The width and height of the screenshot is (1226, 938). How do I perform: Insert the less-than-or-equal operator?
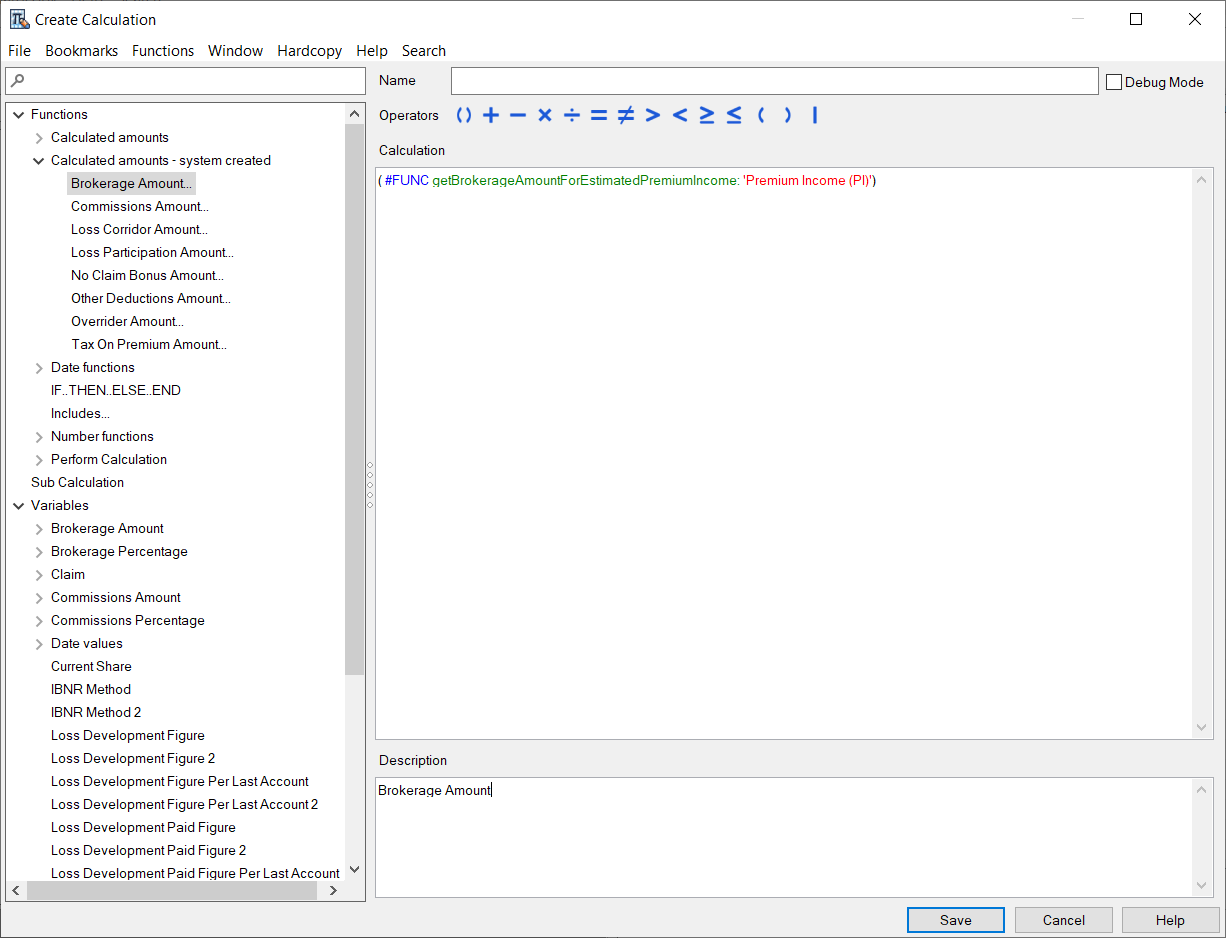coord(733,116)
